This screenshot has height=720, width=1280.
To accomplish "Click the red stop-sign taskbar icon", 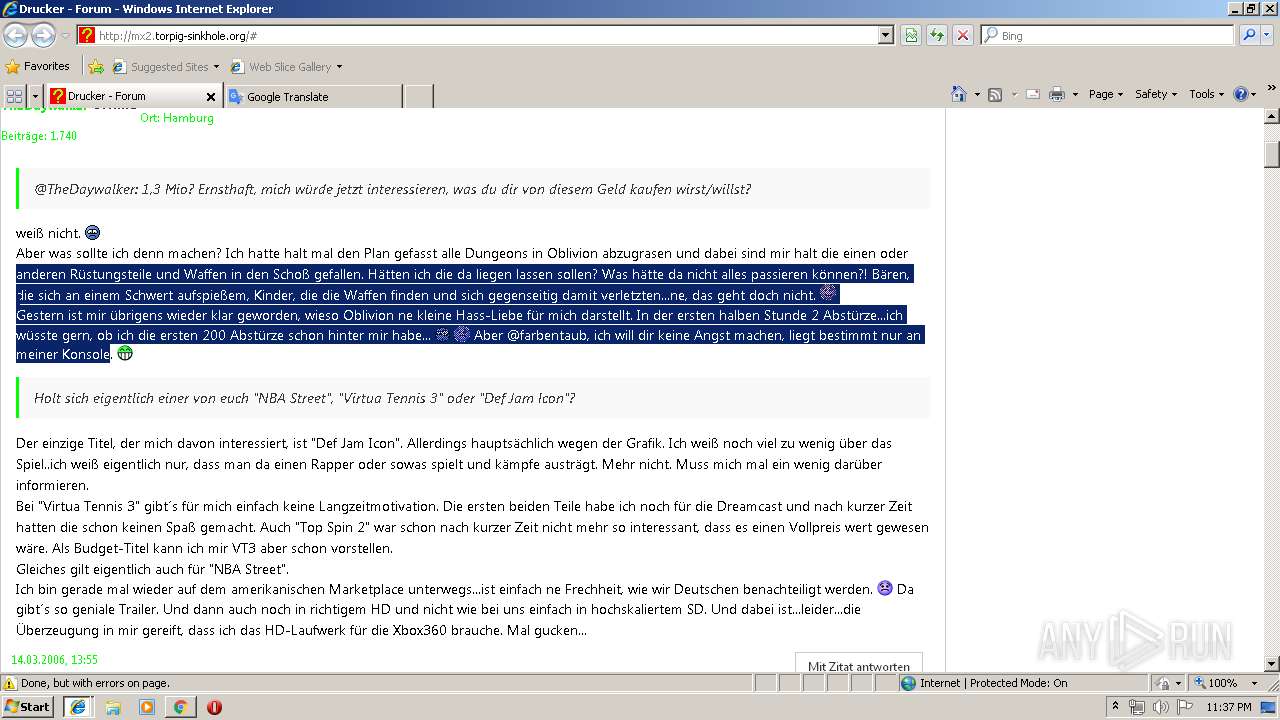I will (214, 707).
